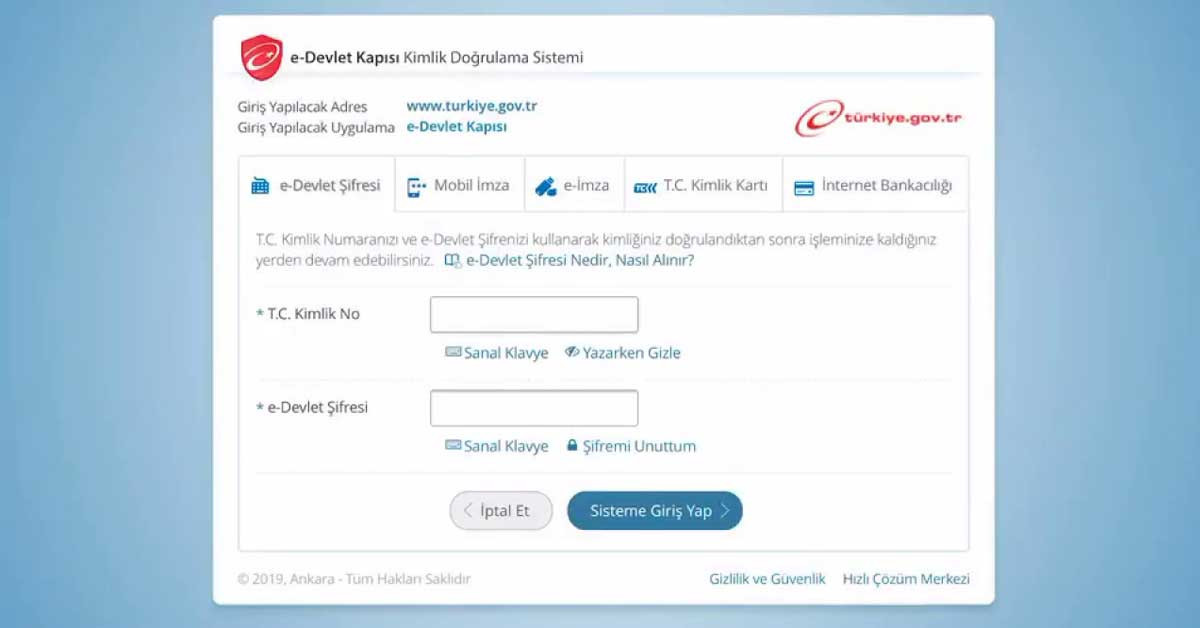
Task: Click the www.turkiye.gov.tr address text
Action: point(472,106)
